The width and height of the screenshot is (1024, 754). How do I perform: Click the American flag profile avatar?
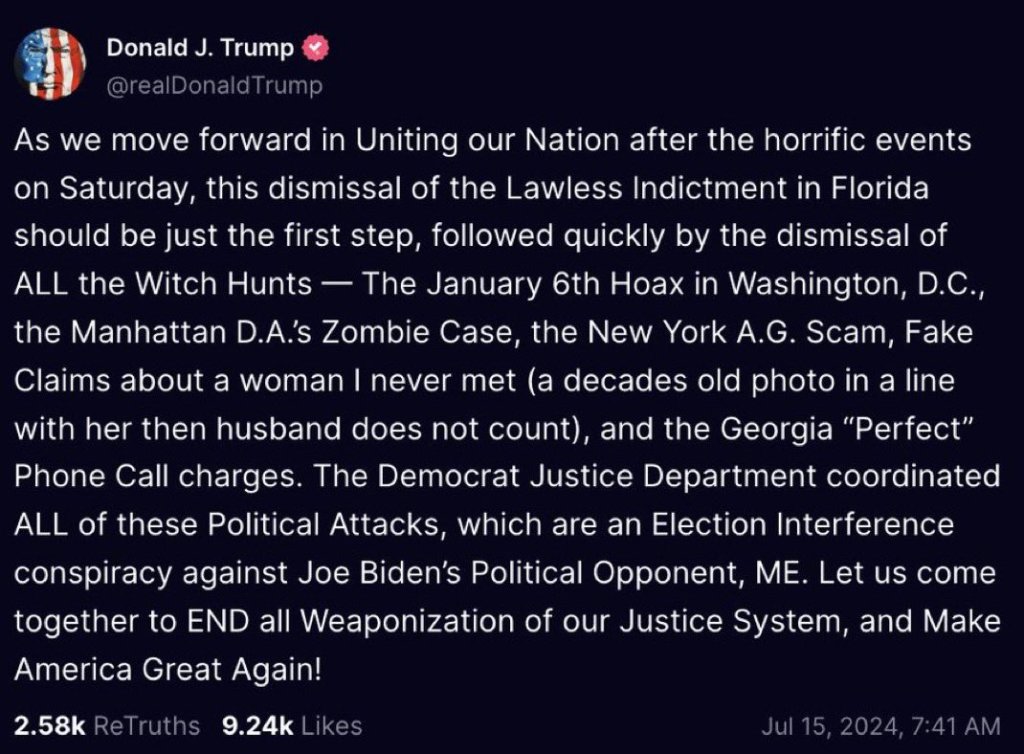pos(50,64)
